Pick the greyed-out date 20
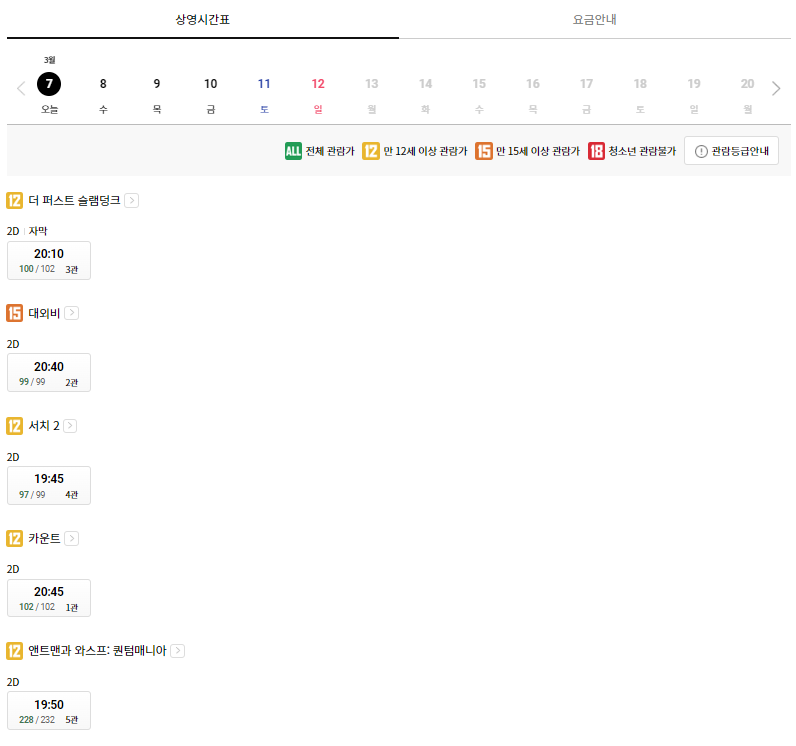Screen dimensions: 796x746 click(x=747, y=84)
